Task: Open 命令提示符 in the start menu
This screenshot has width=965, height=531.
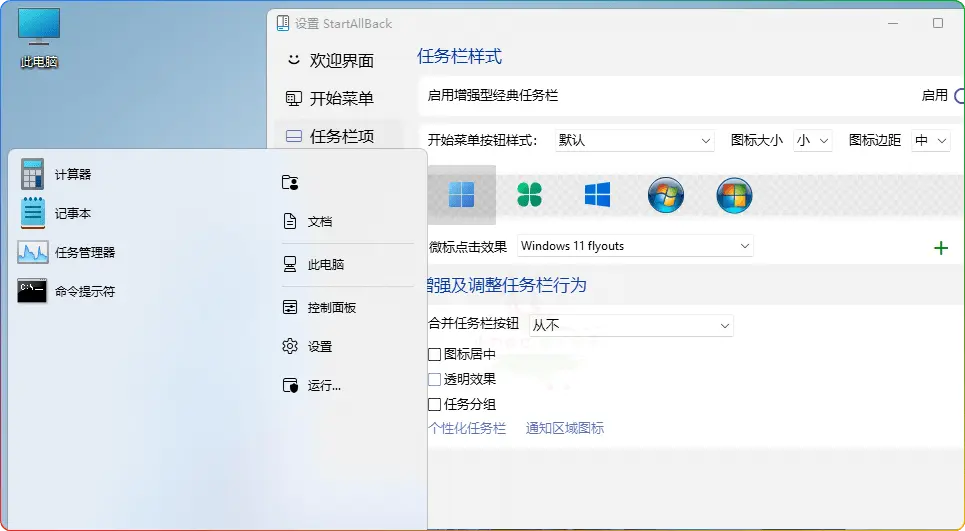Action: [x=84, y=291]
